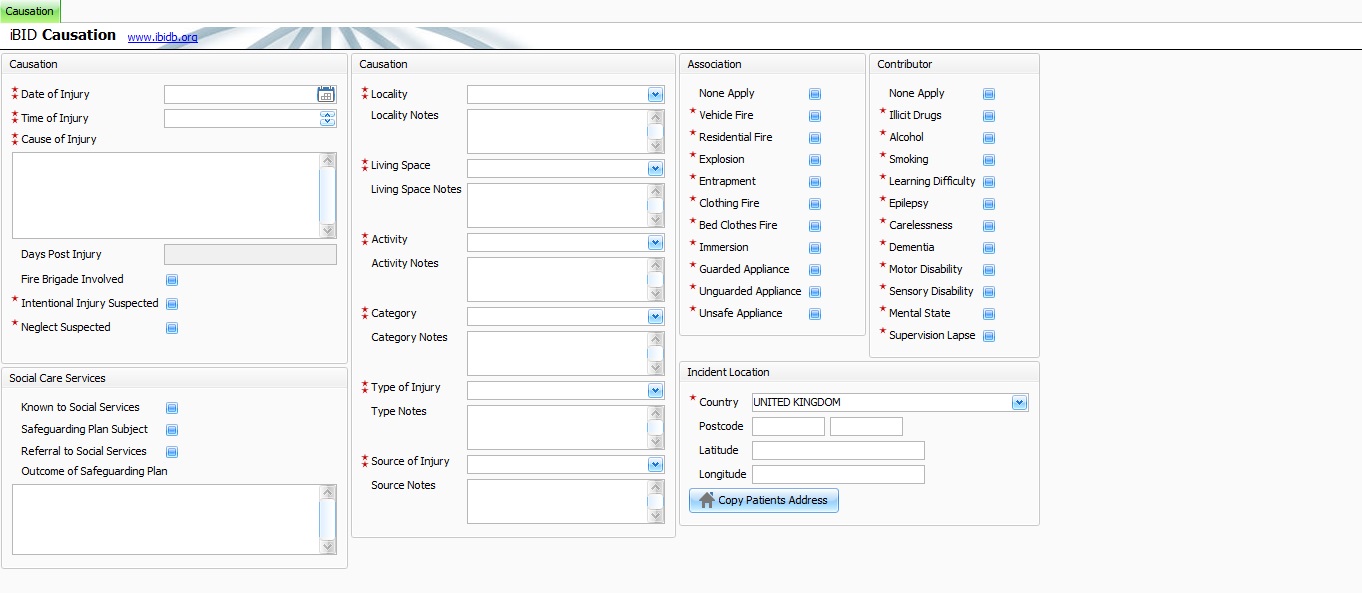Open the Date of Injury calendar picker

click(x=326, y=94)
